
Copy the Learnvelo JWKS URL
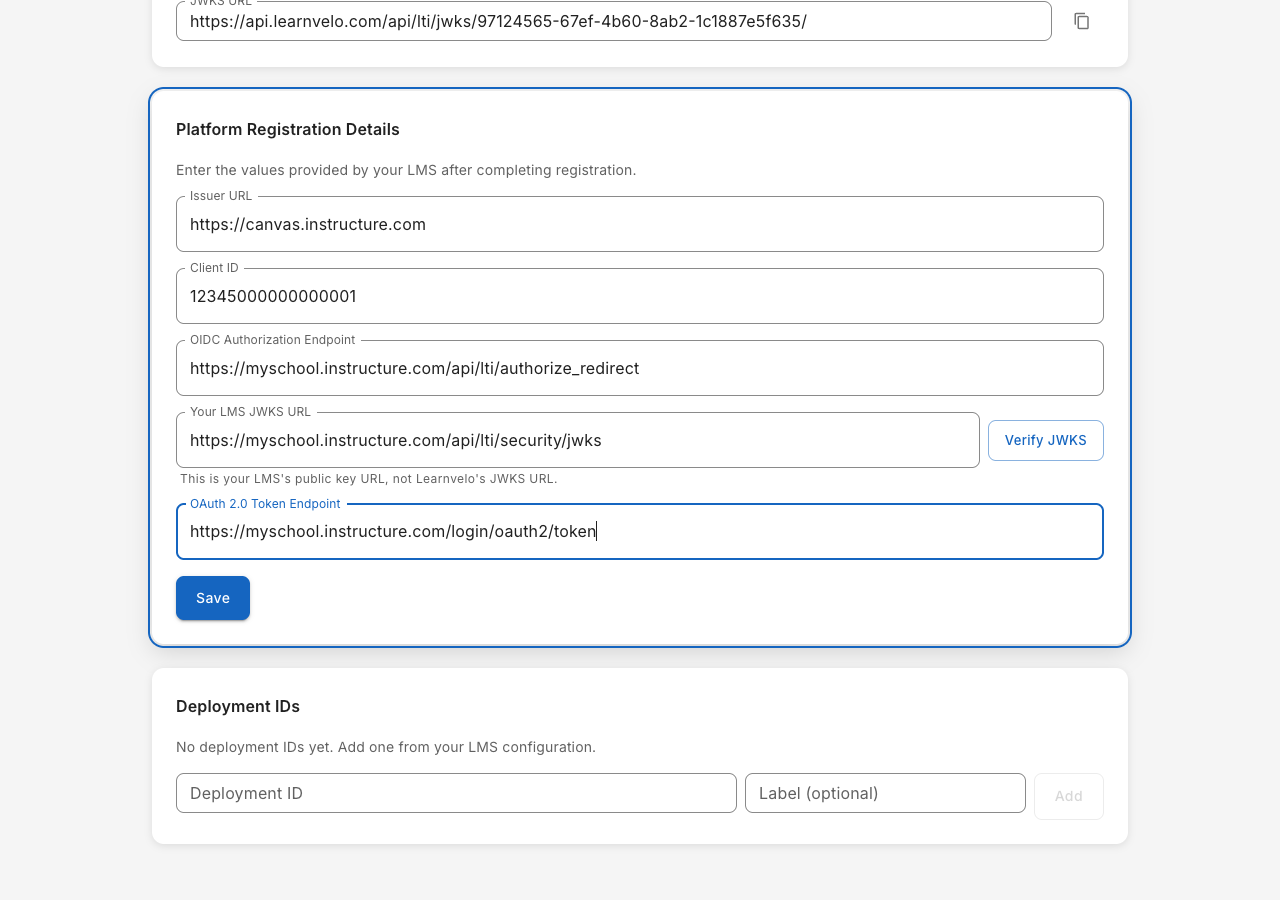[x=1081, y=21]
